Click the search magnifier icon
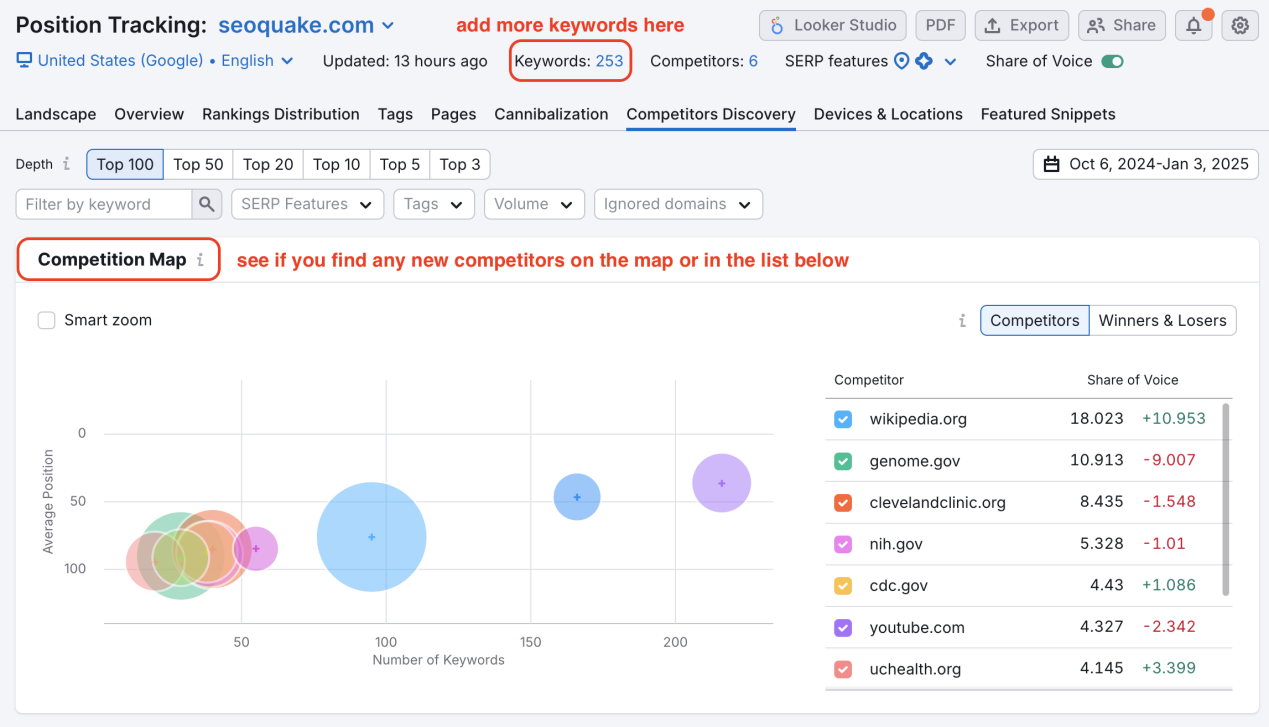This screenshot has width=1269, height=727. click(206, 204)
